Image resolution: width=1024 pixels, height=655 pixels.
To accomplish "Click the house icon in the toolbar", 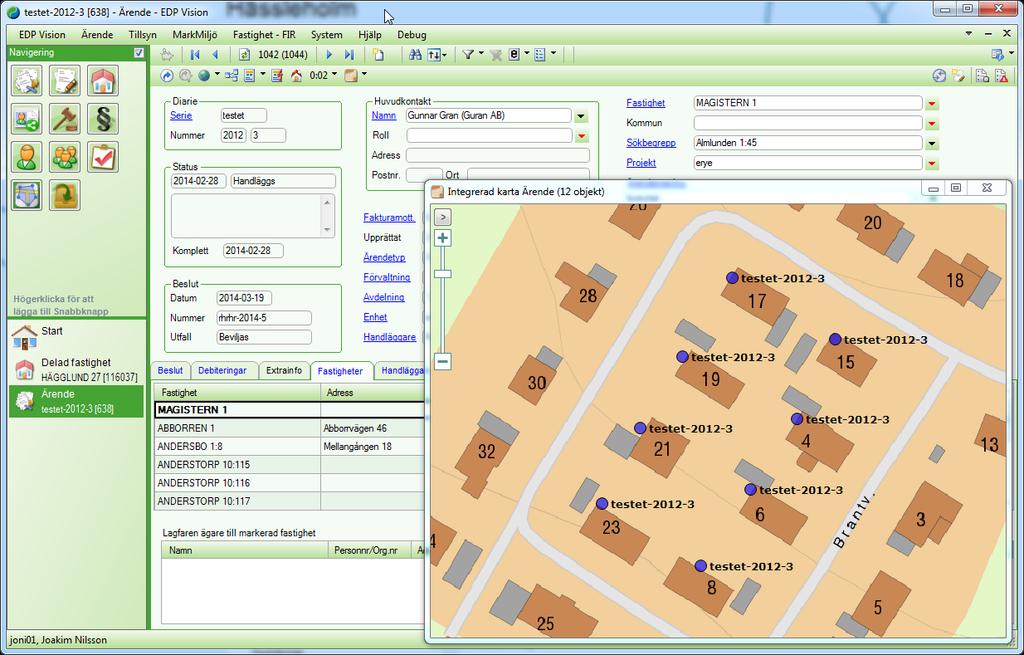I will click(296, 76).
